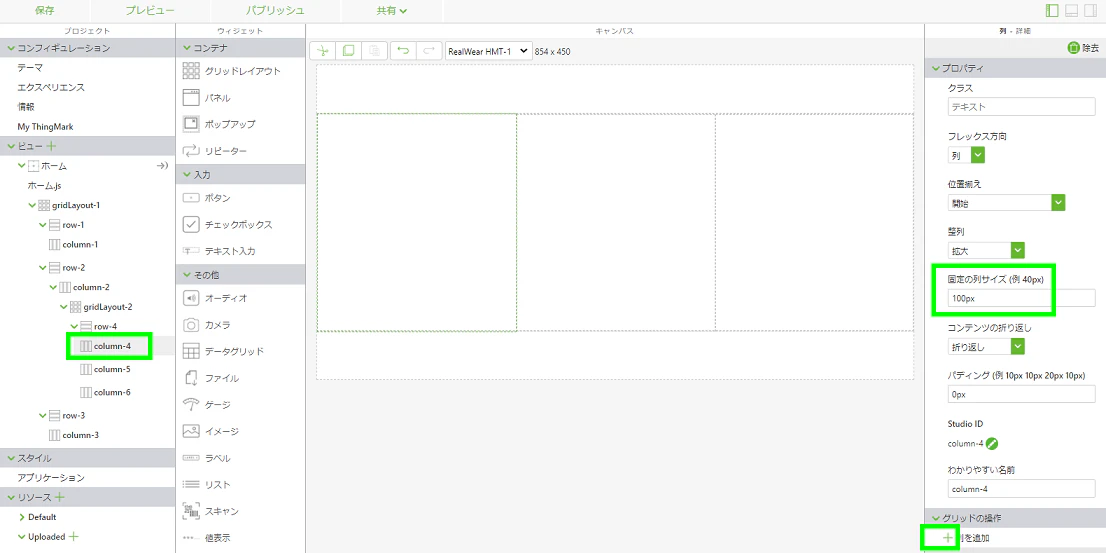
Task: Select the イメージ widget
Action: click(210, 431)
